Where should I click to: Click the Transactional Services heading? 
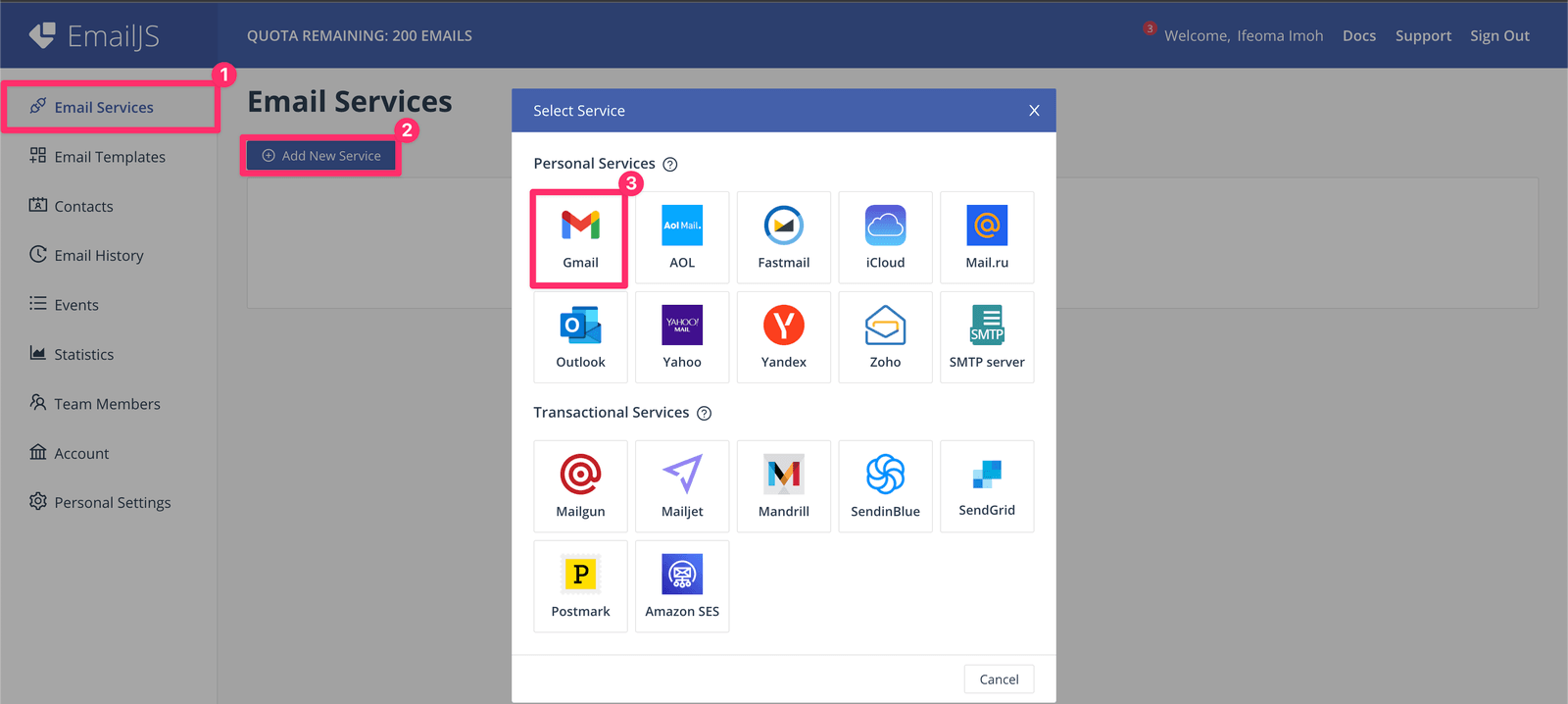click(611, 413)
